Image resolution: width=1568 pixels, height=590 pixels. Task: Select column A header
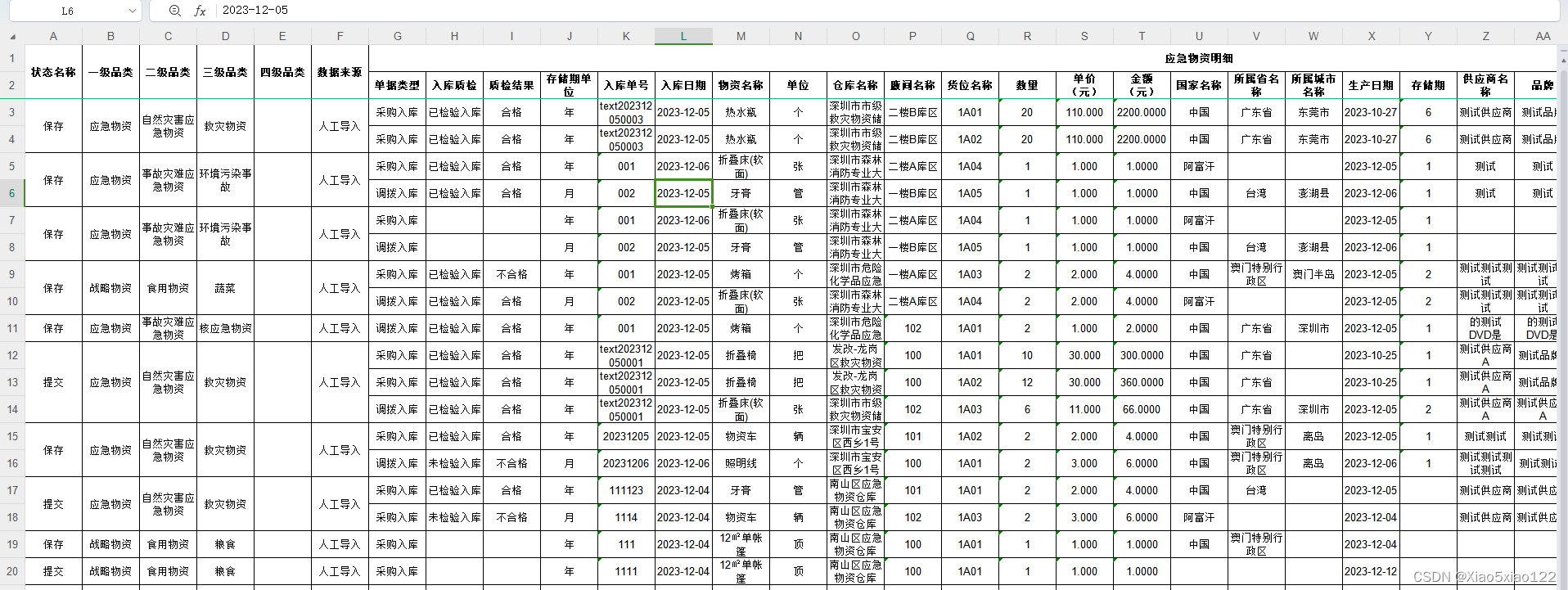[x=53, y=36]
